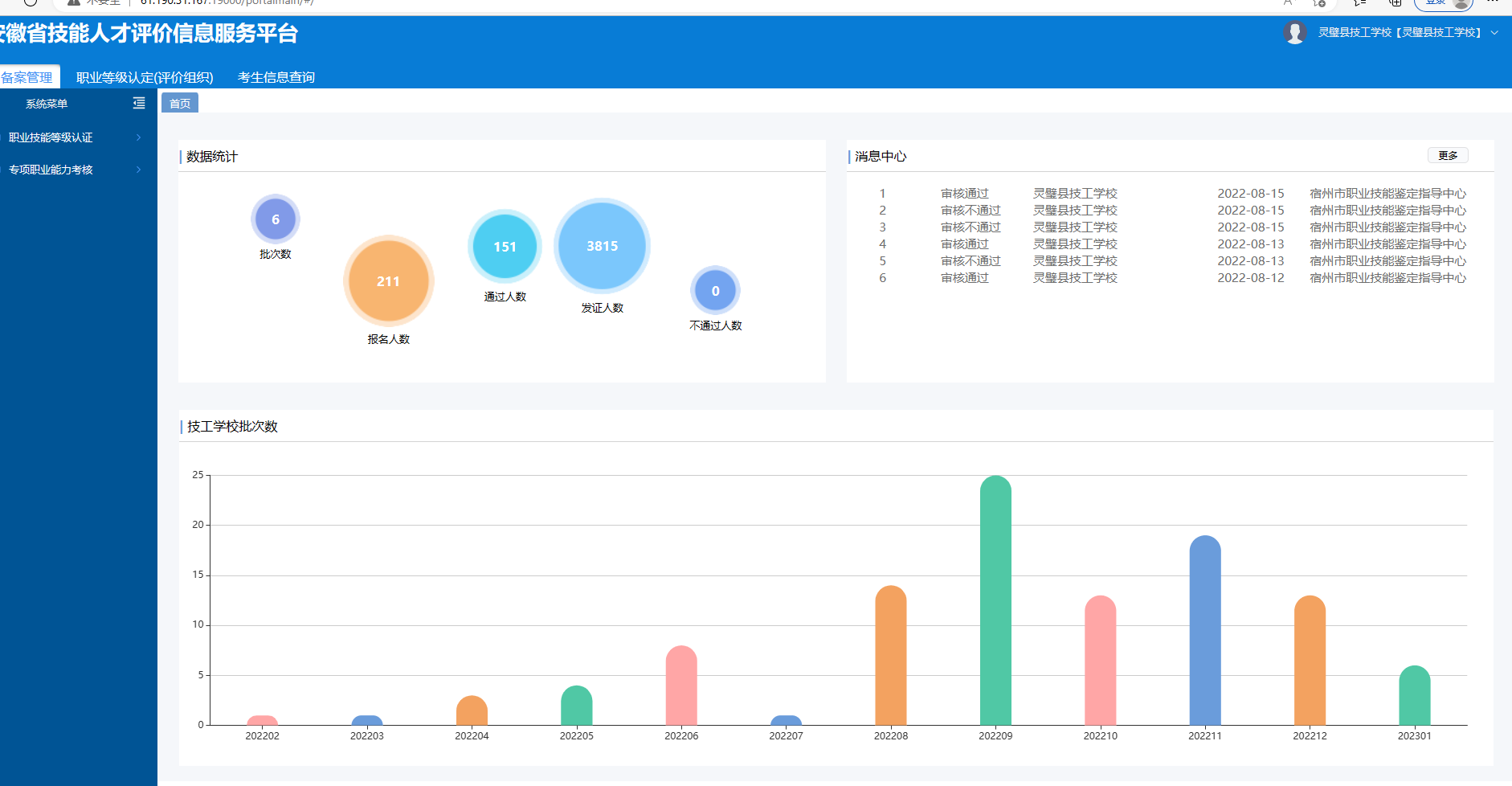Click the 202203 chart bar

367,721
